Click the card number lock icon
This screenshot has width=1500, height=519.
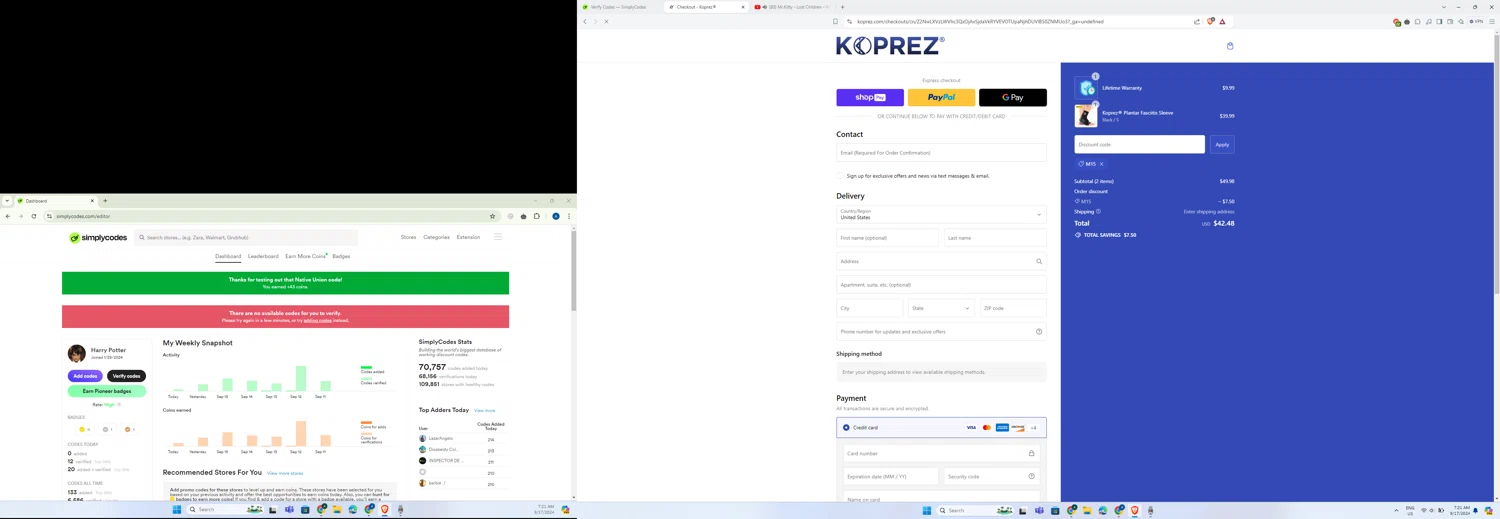(1031, 454)
